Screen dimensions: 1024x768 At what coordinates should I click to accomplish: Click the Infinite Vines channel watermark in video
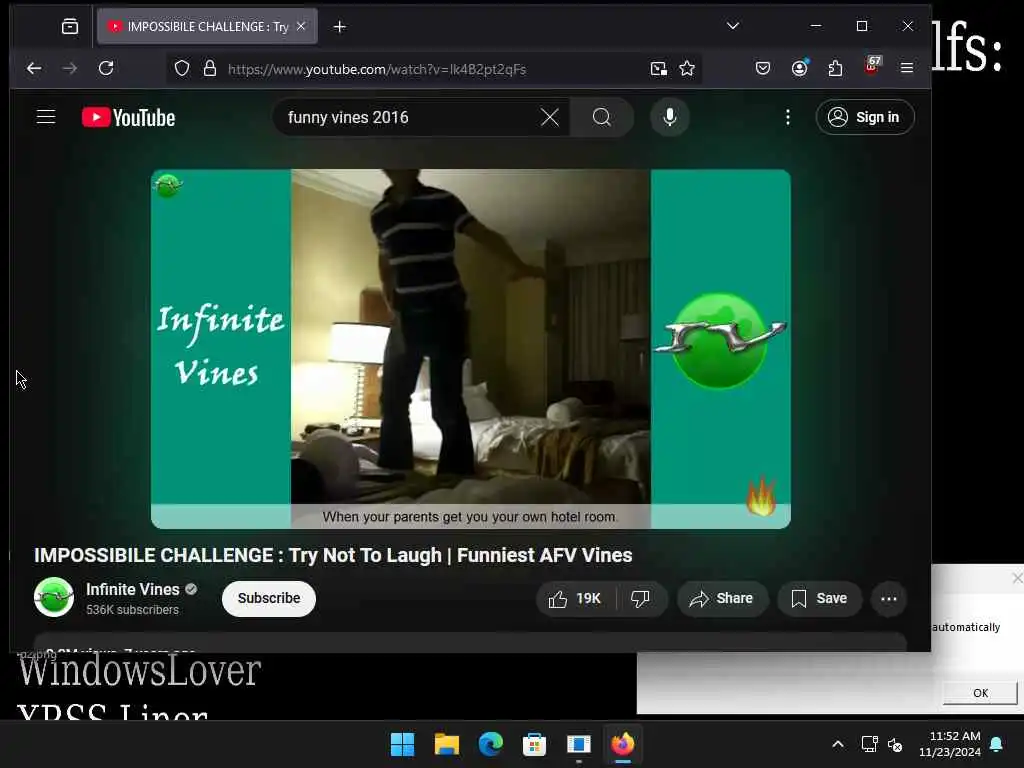coord(168,186)
